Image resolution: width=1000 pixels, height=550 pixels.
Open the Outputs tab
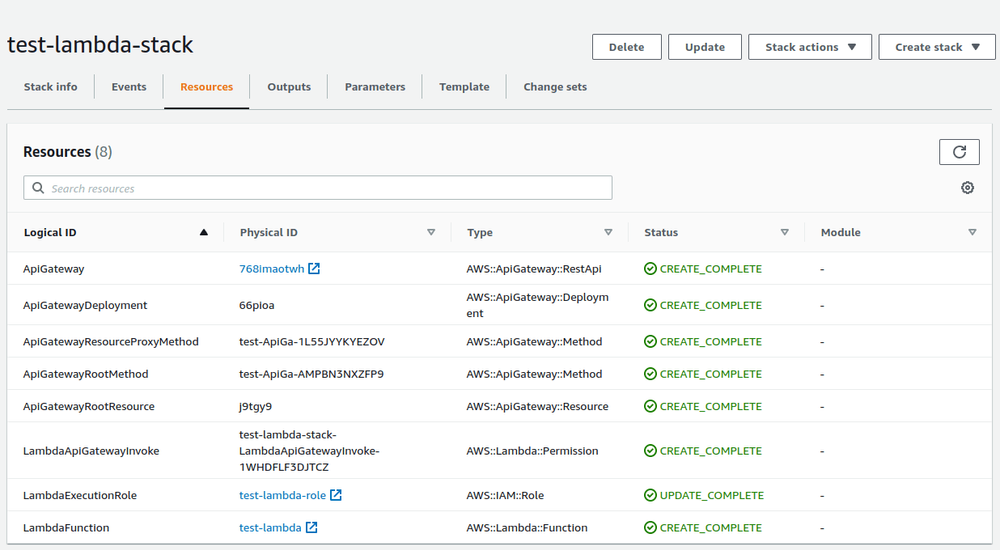[x=289, y=87]
